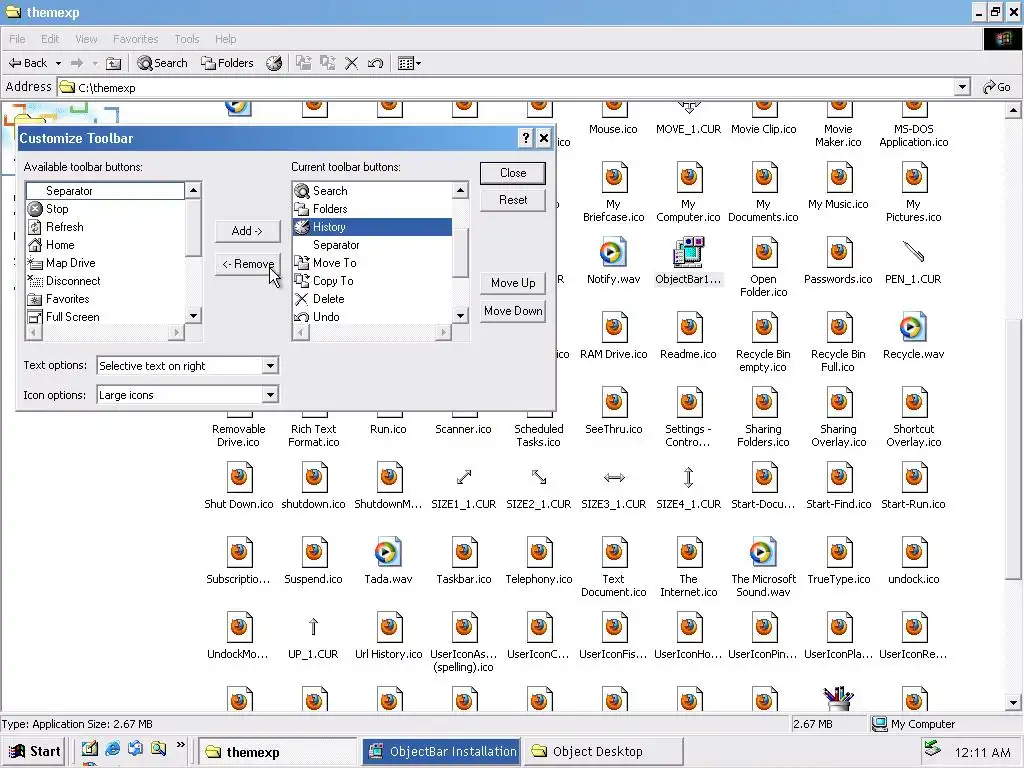Select the Tada.wav file
Image resolution: width=1024 pixels, height=768 pixels.
click(x=388, y=562)
